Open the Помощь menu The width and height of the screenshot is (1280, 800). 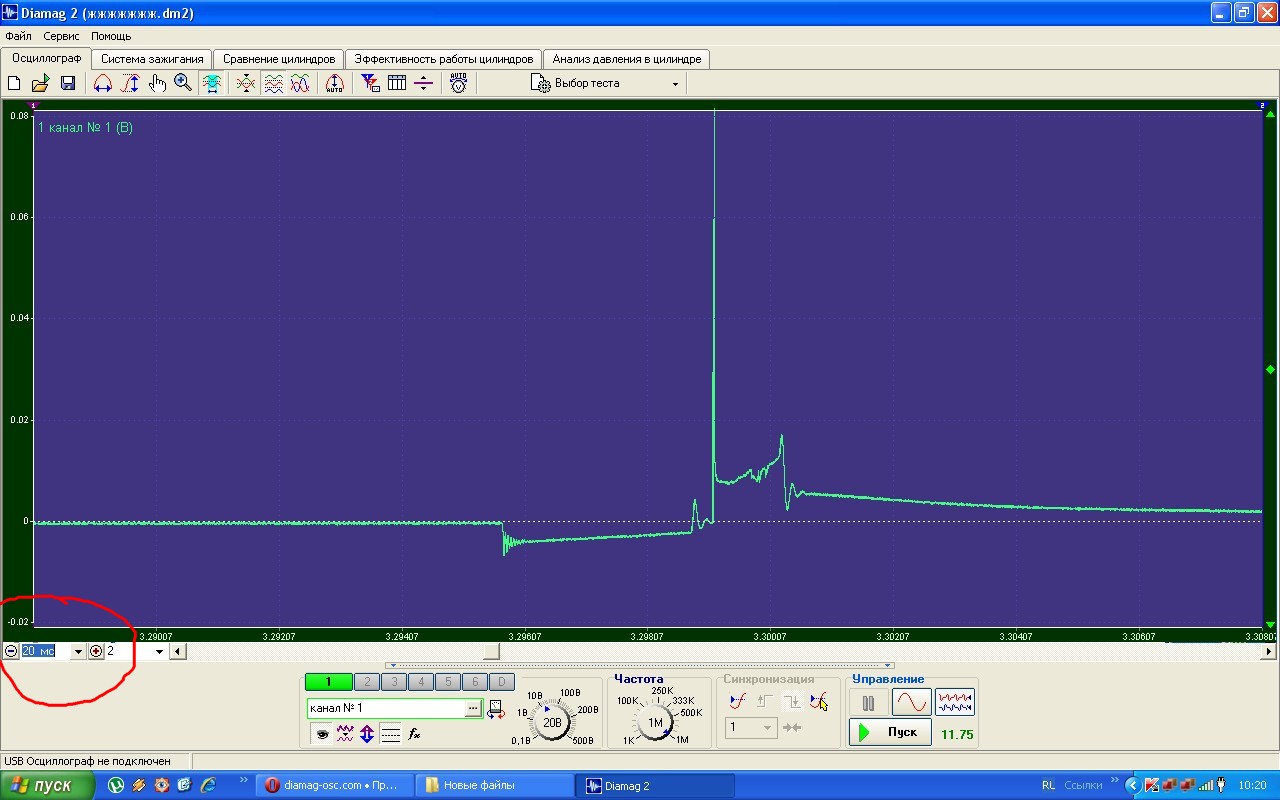point(111,36)
